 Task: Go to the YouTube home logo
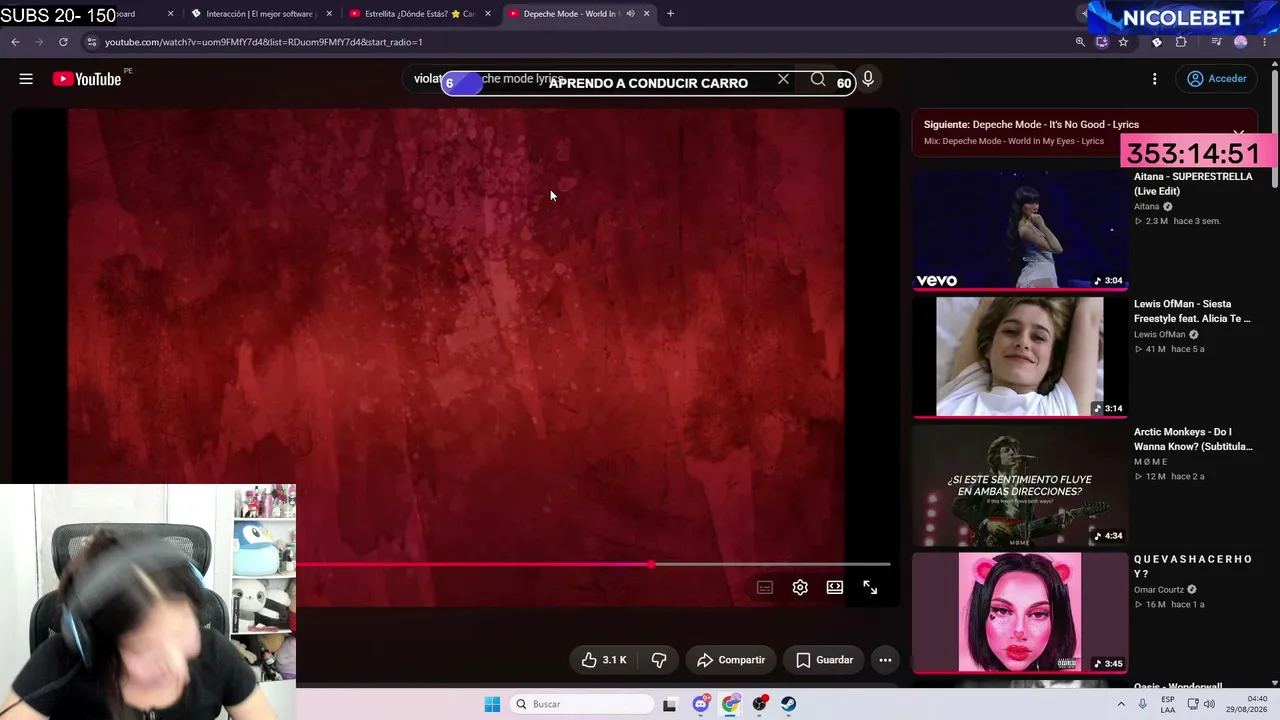pyautogui.click(x=87, y=79)
